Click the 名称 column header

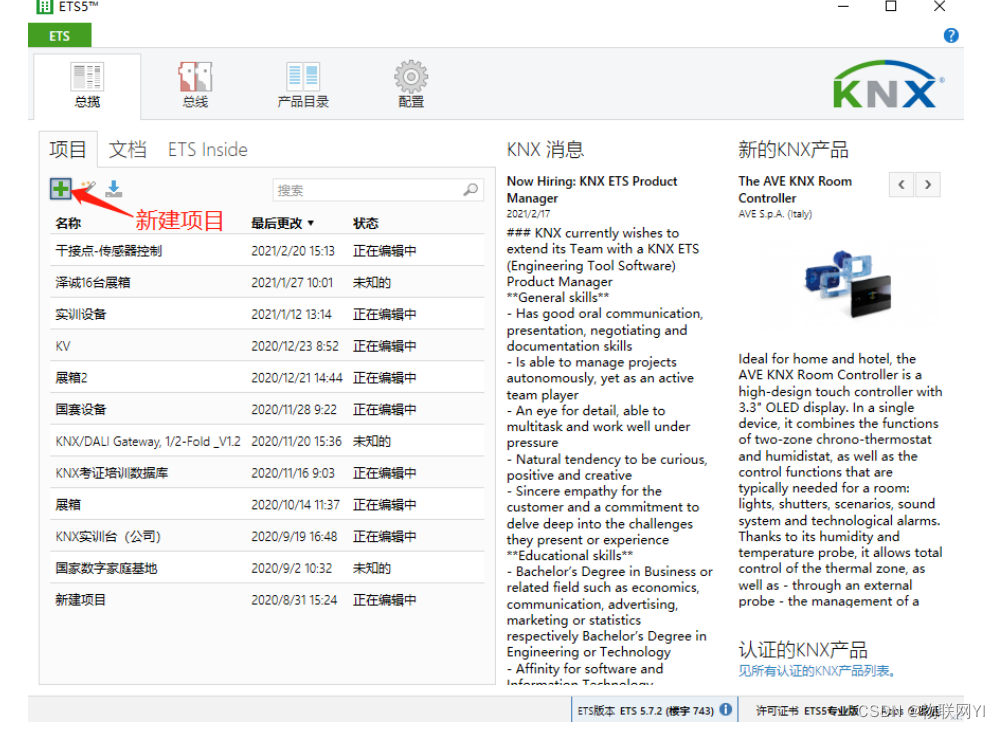[x=68, y=223]
